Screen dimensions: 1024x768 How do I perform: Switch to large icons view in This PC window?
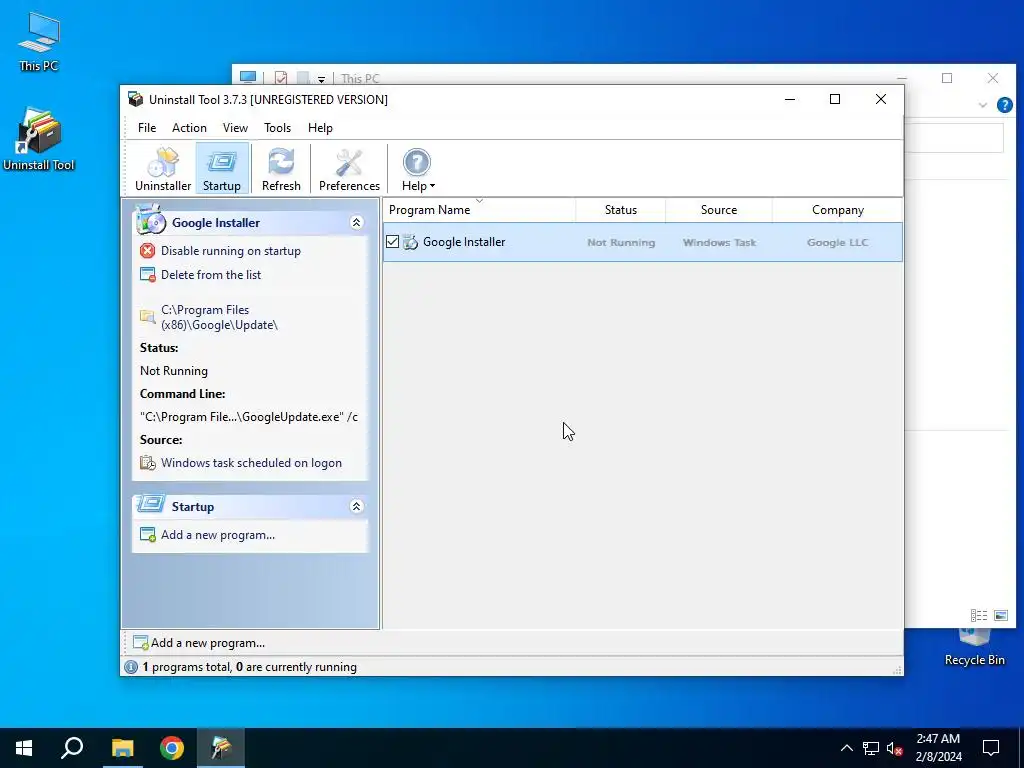[1000, 615]
